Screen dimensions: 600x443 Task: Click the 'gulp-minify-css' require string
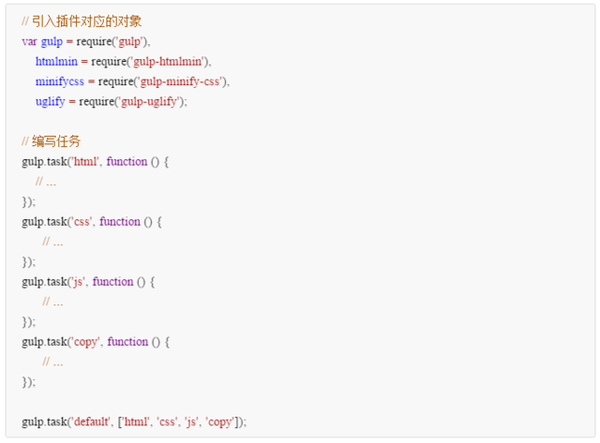[x=180, y=81]
